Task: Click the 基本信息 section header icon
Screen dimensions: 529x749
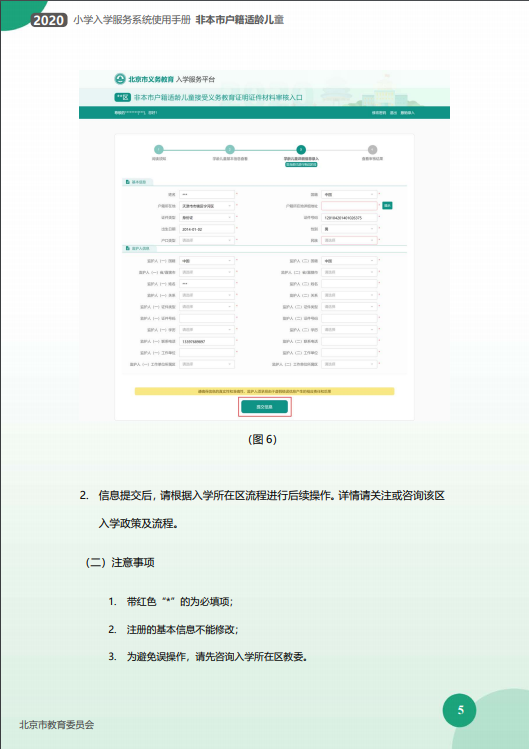Action: [128, 182]
